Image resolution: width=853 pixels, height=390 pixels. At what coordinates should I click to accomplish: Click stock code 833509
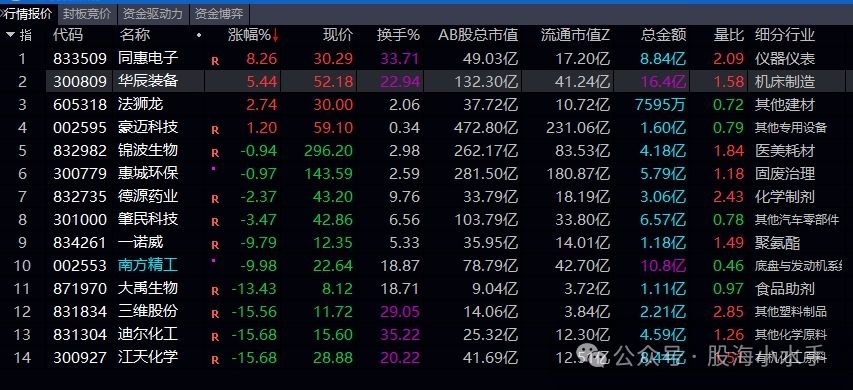pyautogui.click(x=80, y=58)
